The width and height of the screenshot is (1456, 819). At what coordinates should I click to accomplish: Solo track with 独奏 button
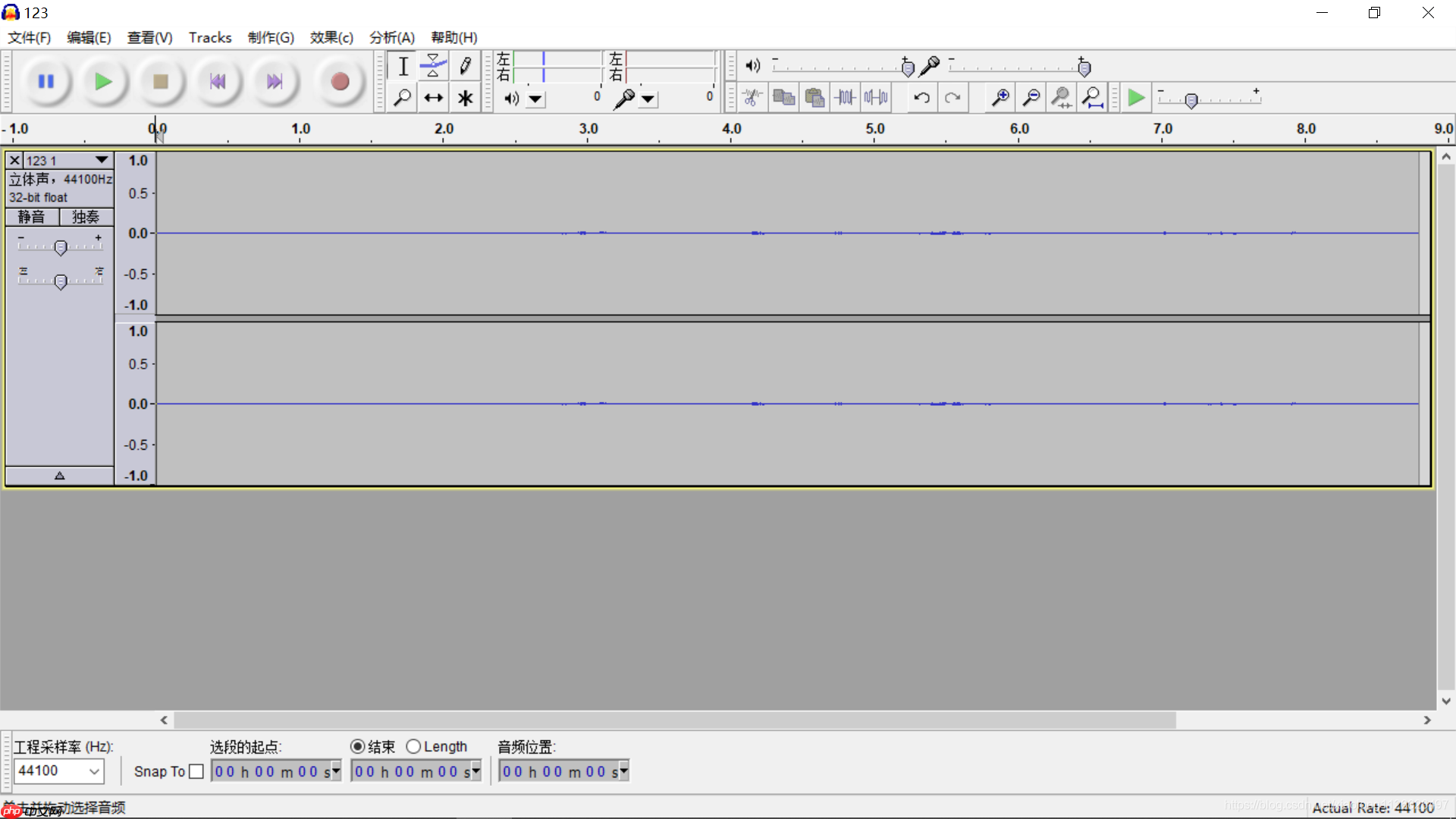86,217
